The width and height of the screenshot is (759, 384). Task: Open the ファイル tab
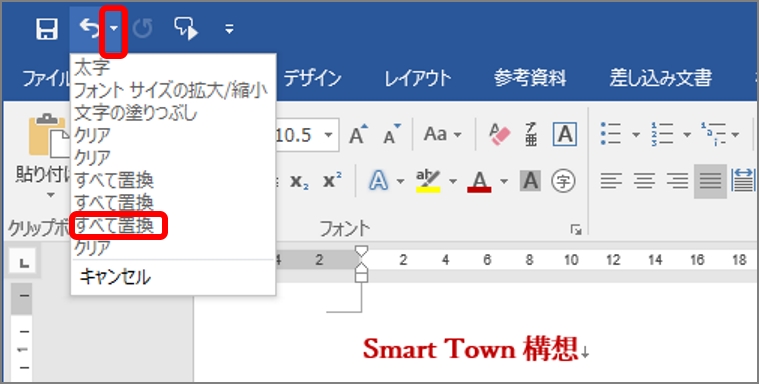(x=46, y=78)
